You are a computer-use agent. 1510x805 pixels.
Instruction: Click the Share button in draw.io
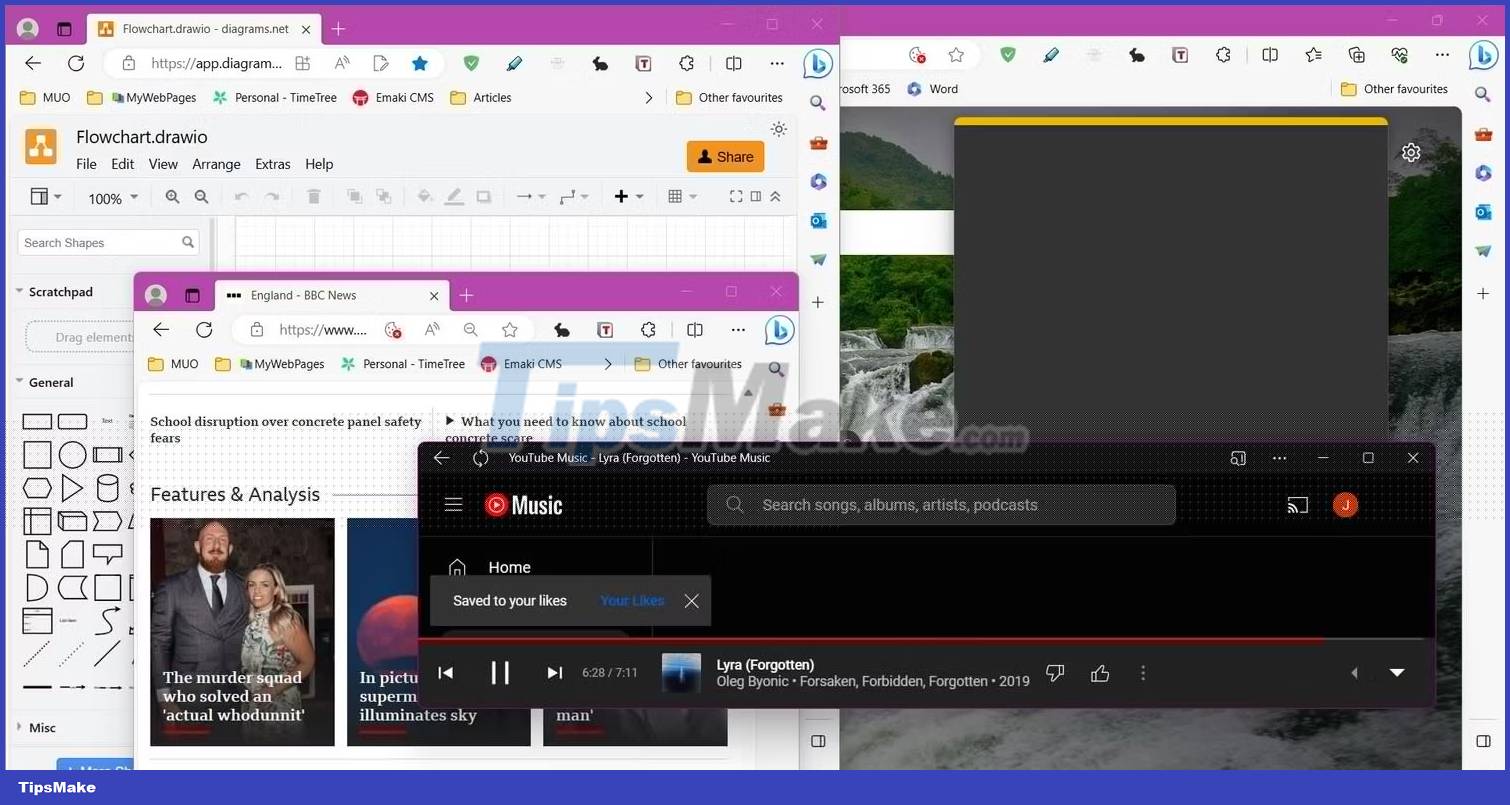725,156
